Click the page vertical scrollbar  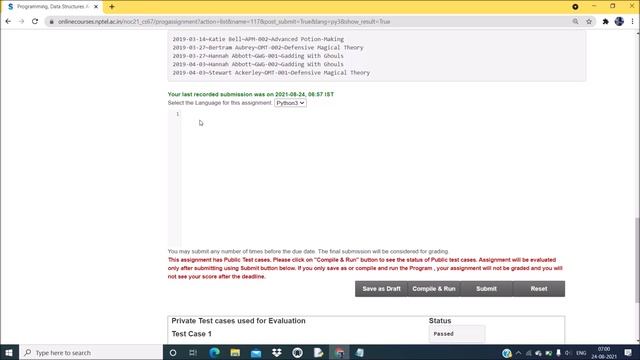point(637,260)
